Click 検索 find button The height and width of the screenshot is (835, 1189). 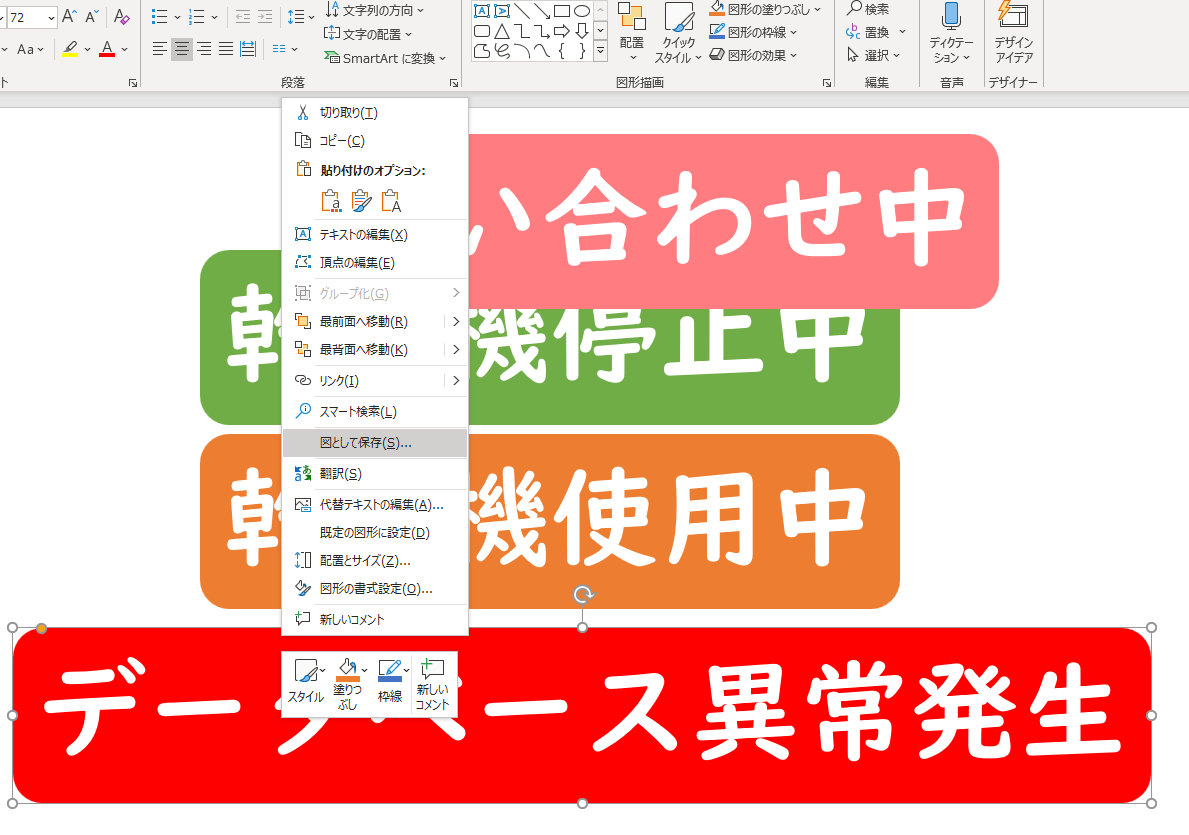(868, 9)
